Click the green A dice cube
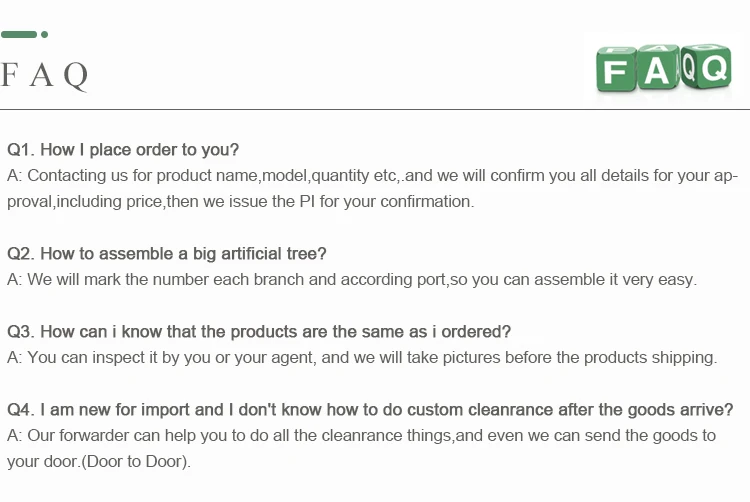Viewport: 750px width, 502px height. (x=658, y=67)
